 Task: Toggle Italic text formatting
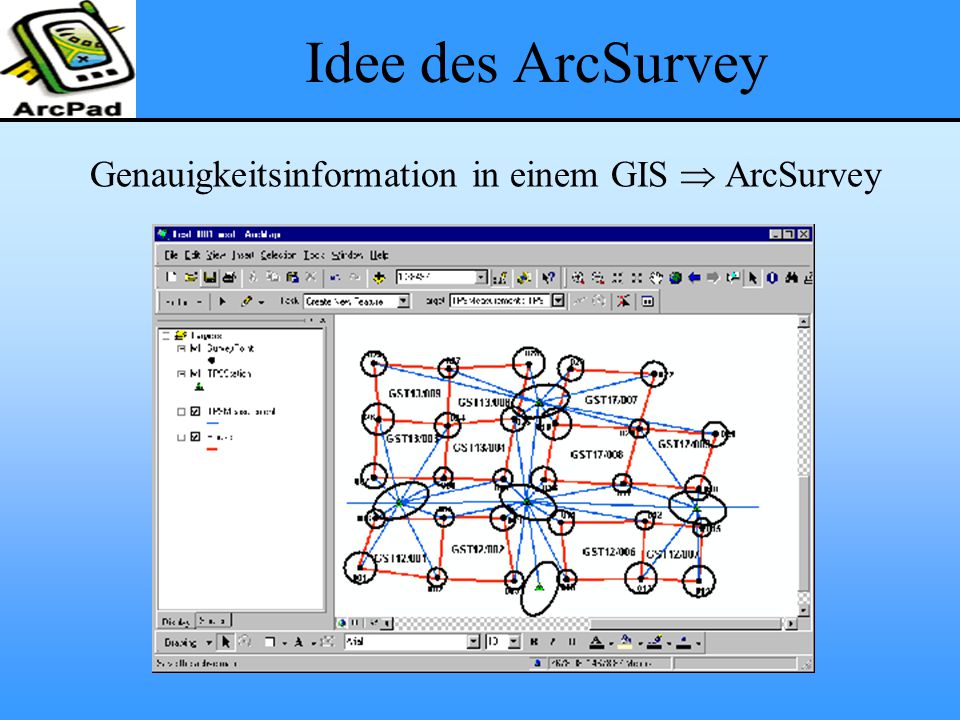point(553,642)
